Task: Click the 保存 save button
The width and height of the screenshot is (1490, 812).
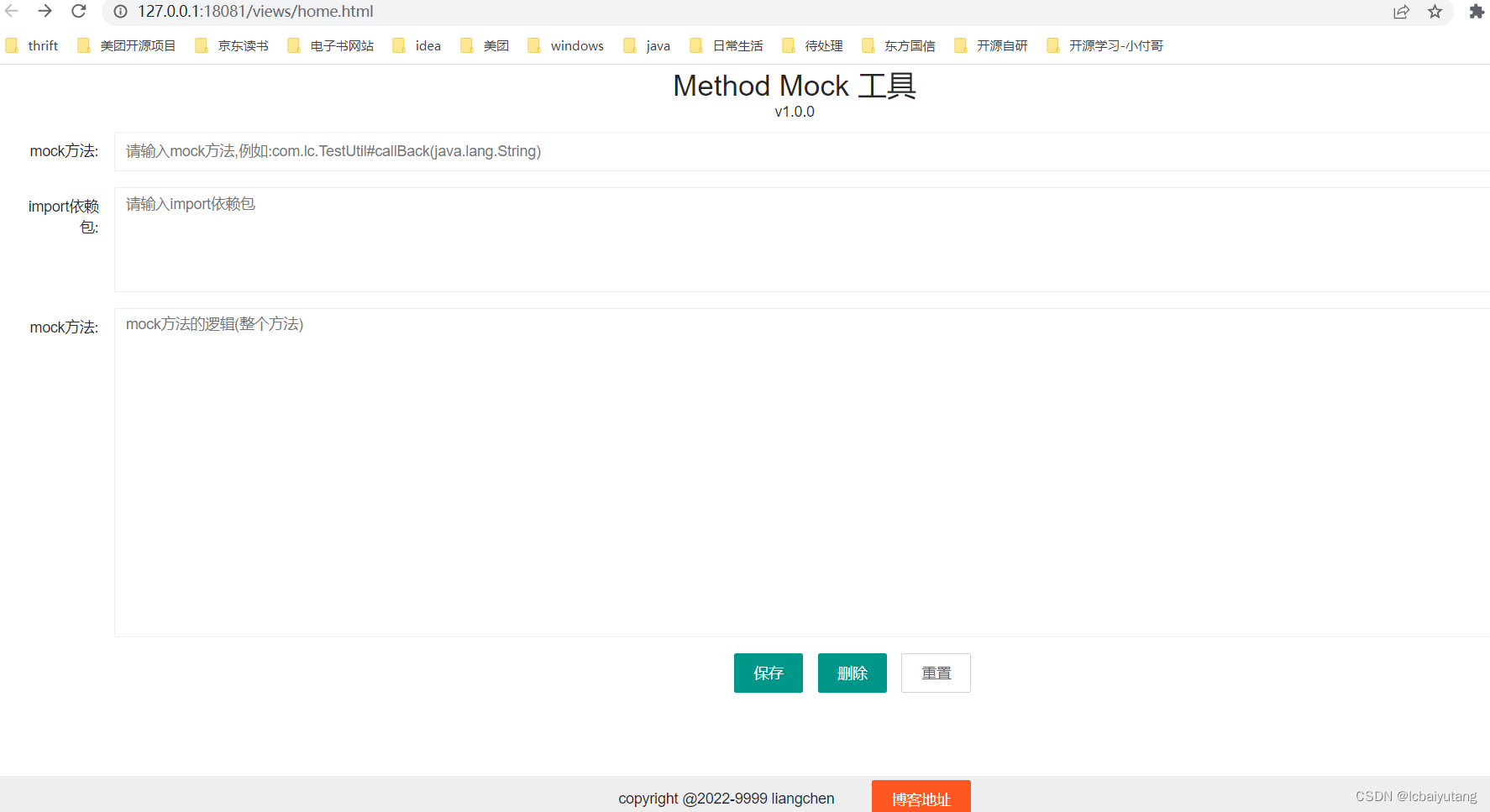Action: tap(769, 673)
